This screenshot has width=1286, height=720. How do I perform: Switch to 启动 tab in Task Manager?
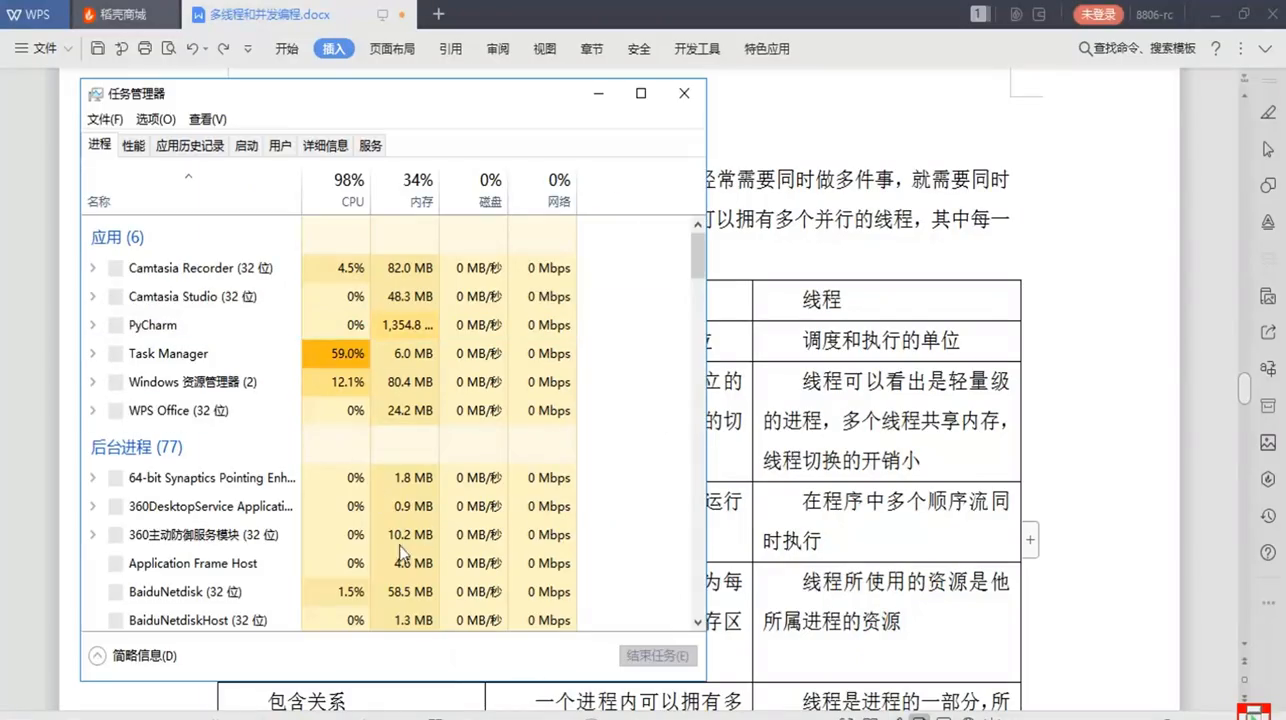tap(246, 146)
